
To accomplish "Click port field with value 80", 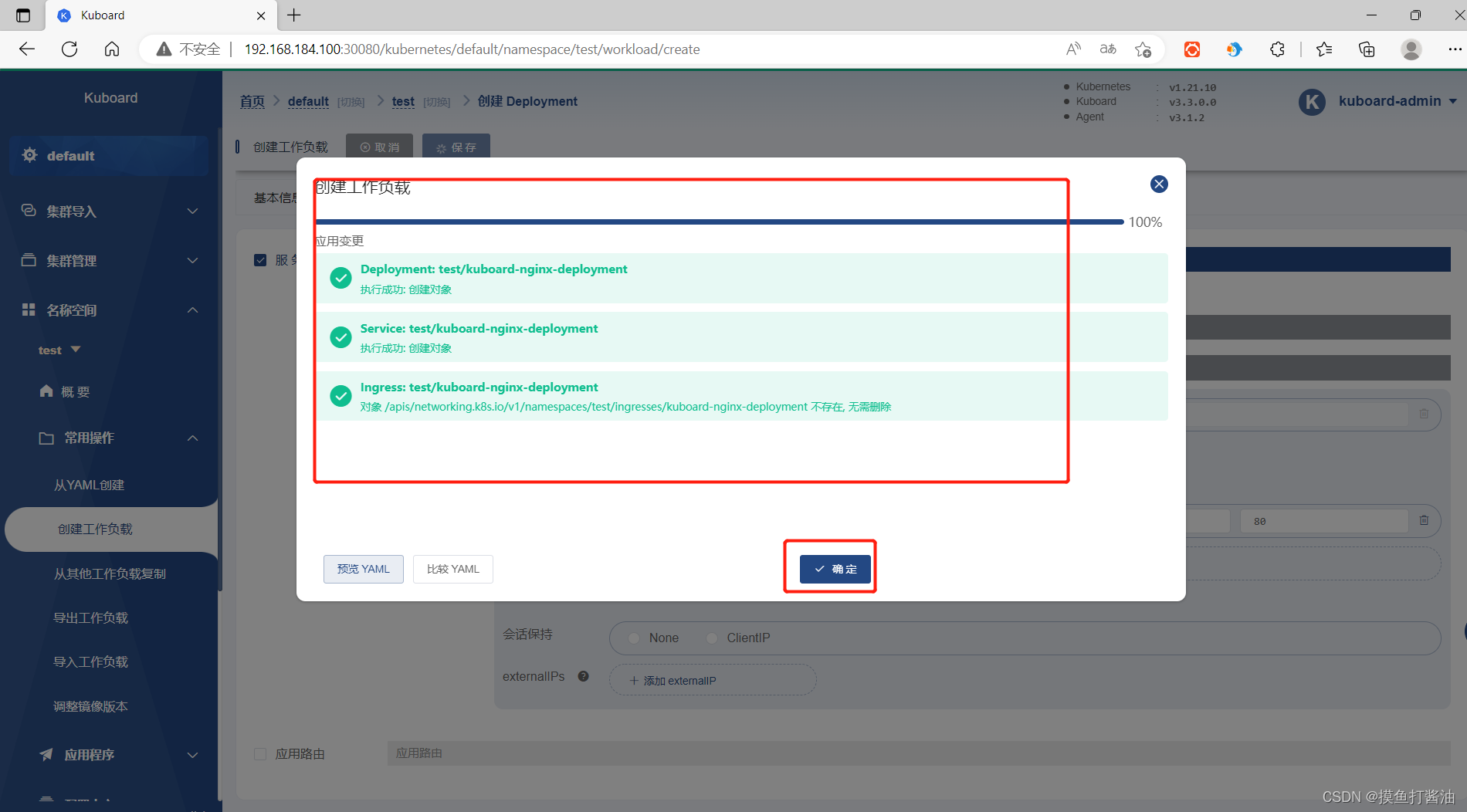I will coord(1324,521).
